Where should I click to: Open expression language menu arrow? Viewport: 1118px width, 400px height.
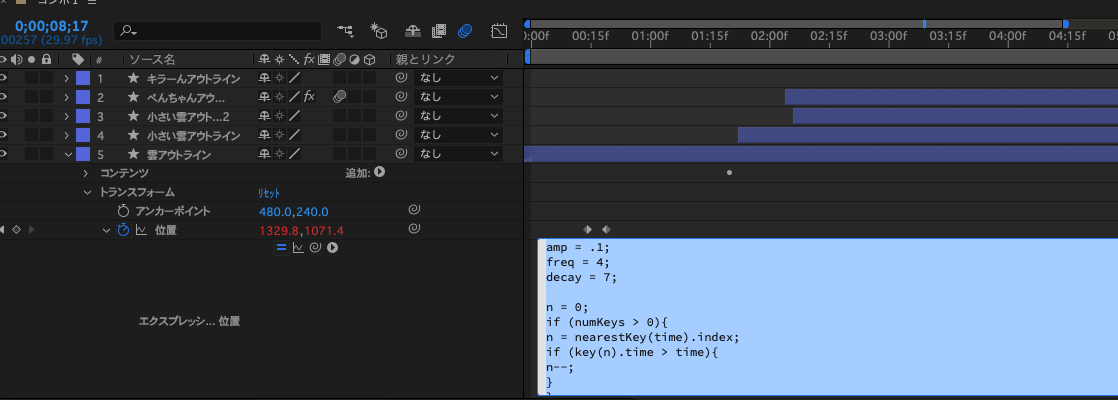click(332, 247)
